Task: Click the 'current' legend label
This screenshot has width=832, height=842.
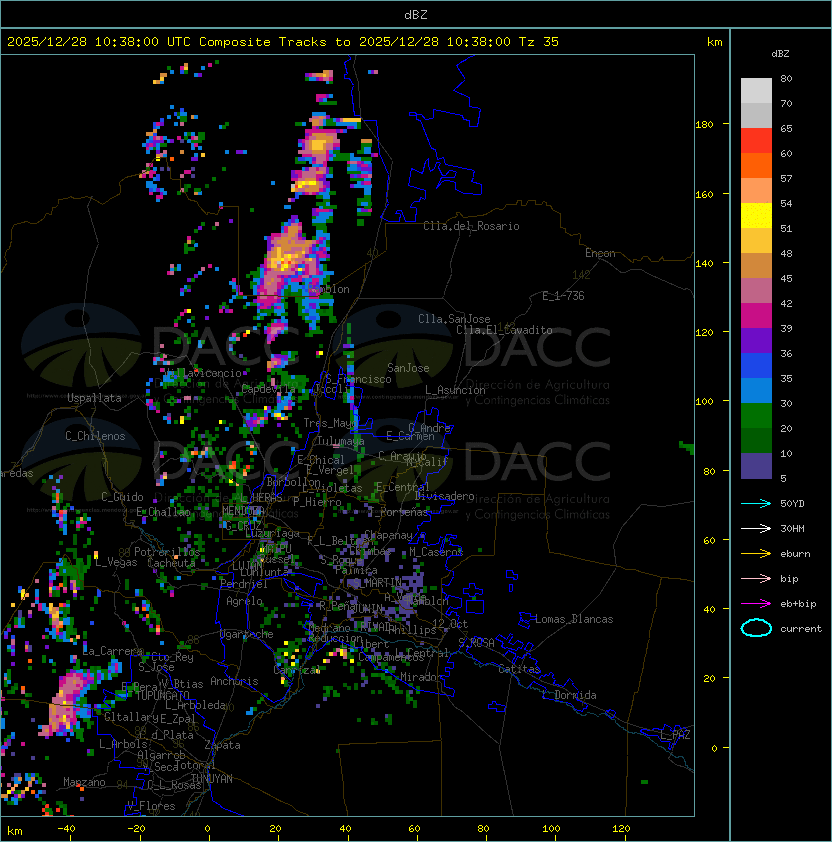Action: [x=801, y=629]
